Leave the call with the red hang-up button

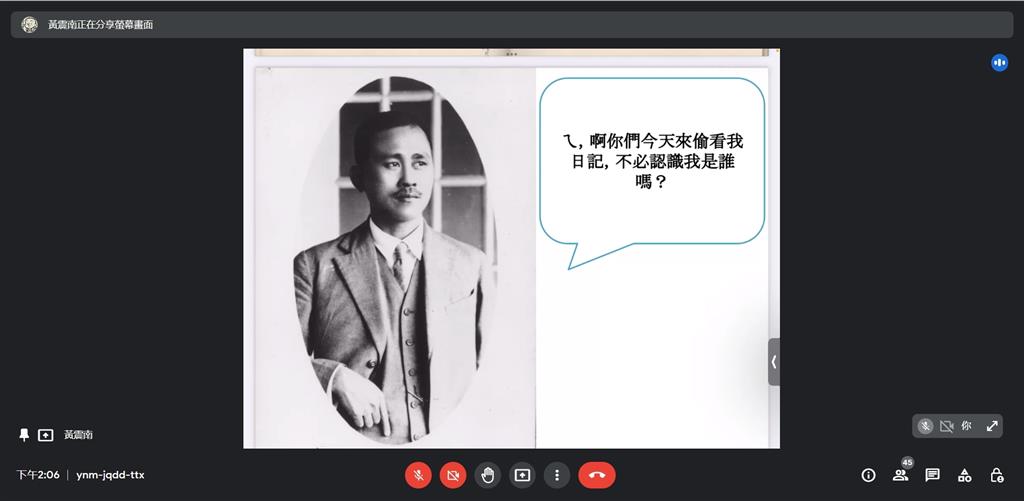pos(597,476)
